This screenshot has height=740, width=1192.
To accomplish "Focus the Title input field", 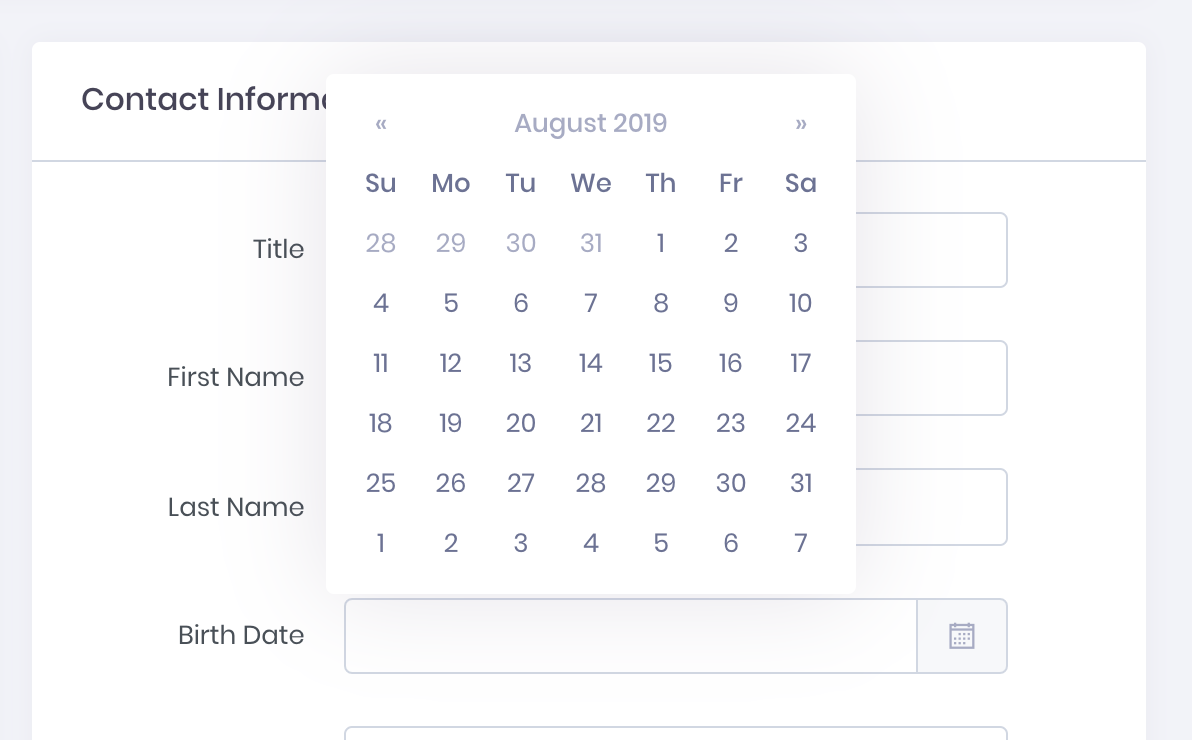I will pos(931,250).
